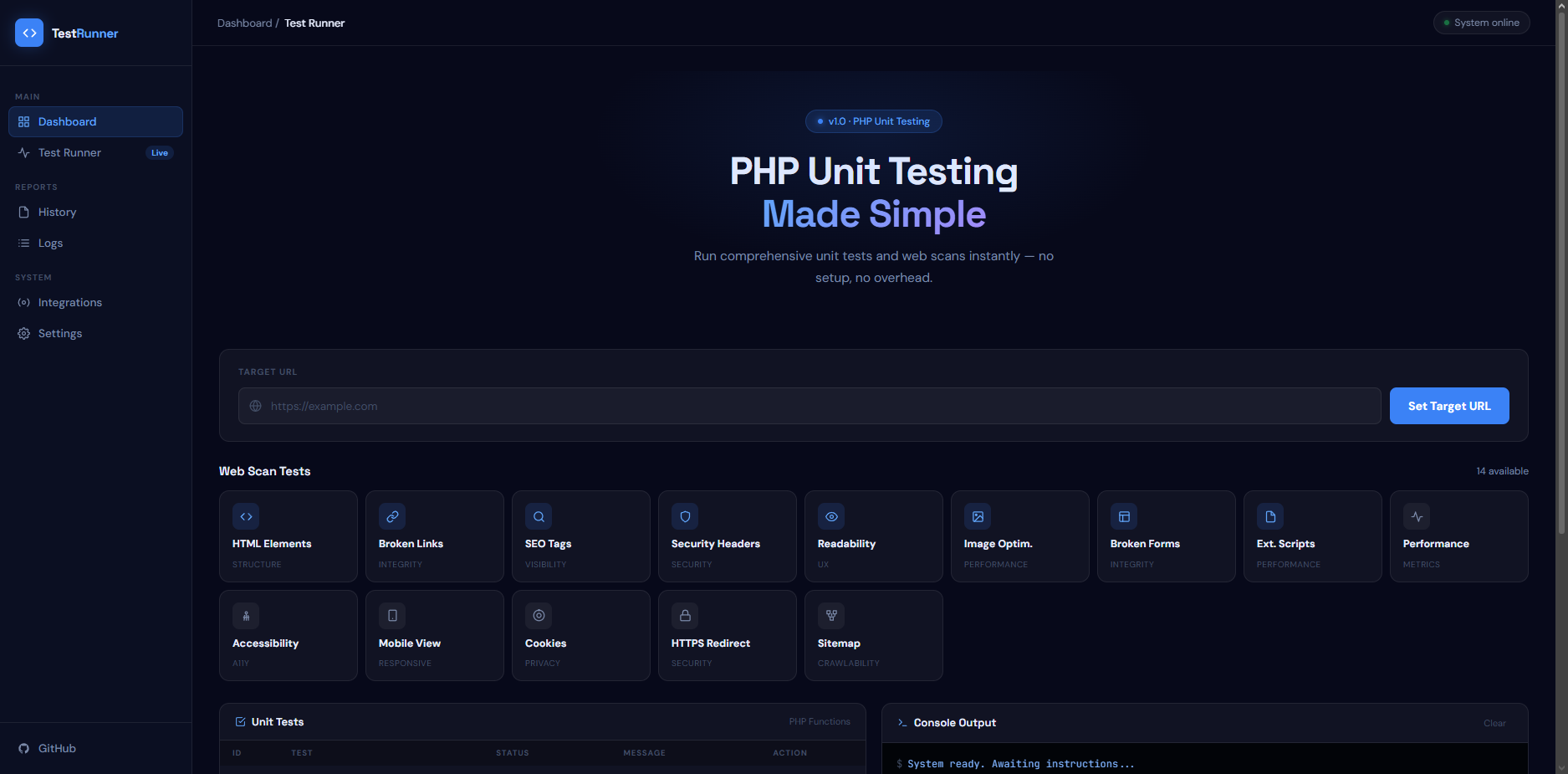Go to History in the sidebar

pos(95,212)
